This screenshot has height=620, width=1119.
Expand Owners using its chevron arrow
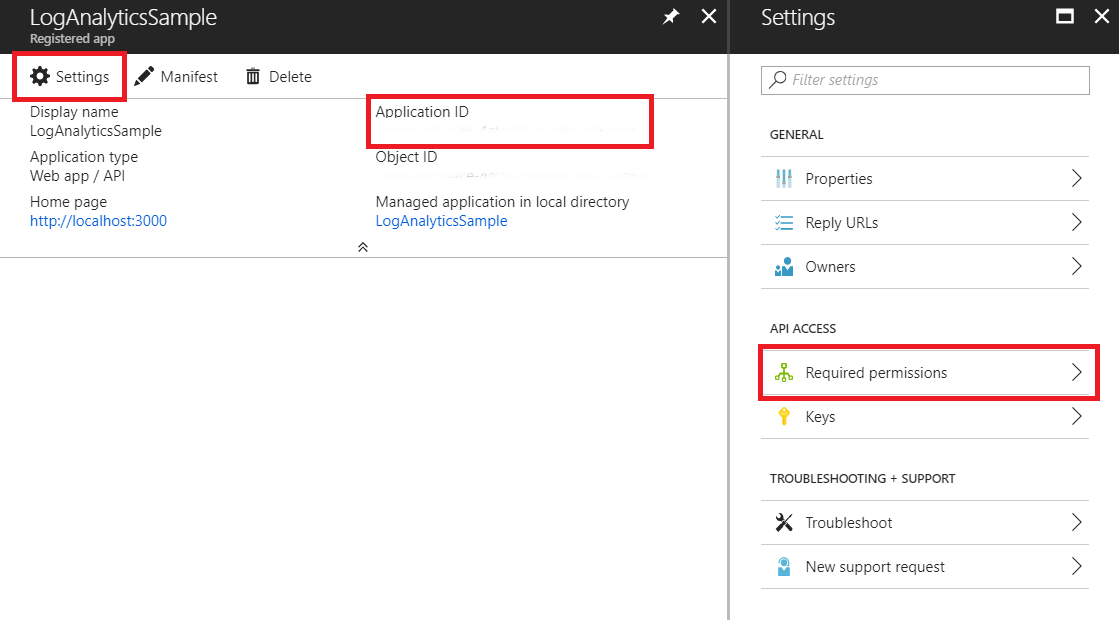tap(1076, 267)
